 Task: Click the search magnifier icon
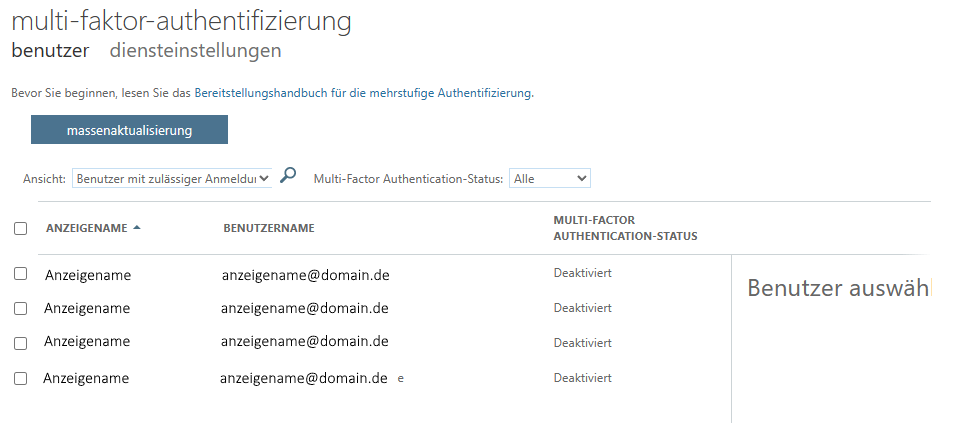point(288,176)
